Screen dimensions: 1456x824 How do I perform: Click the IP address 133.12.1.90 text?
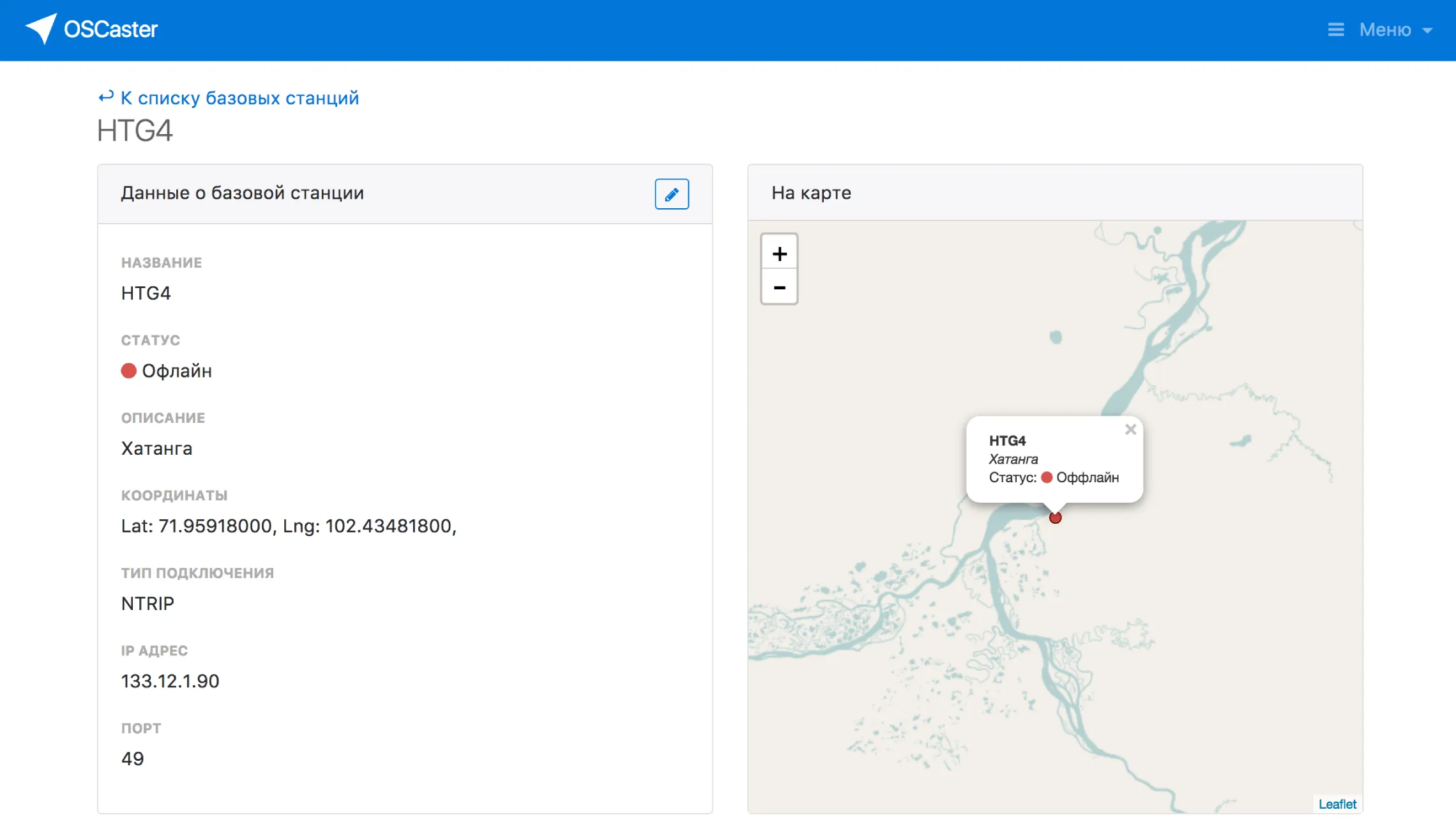(x=170, y=682)
